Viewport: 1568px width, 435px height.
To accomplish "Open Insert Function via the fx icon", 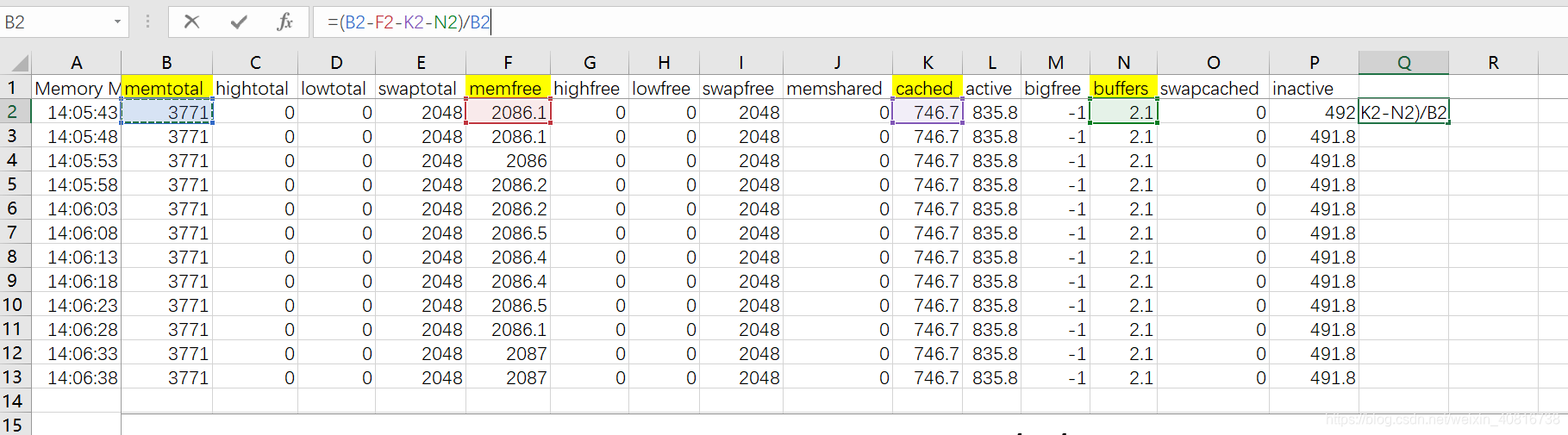I will pos(284,22).
